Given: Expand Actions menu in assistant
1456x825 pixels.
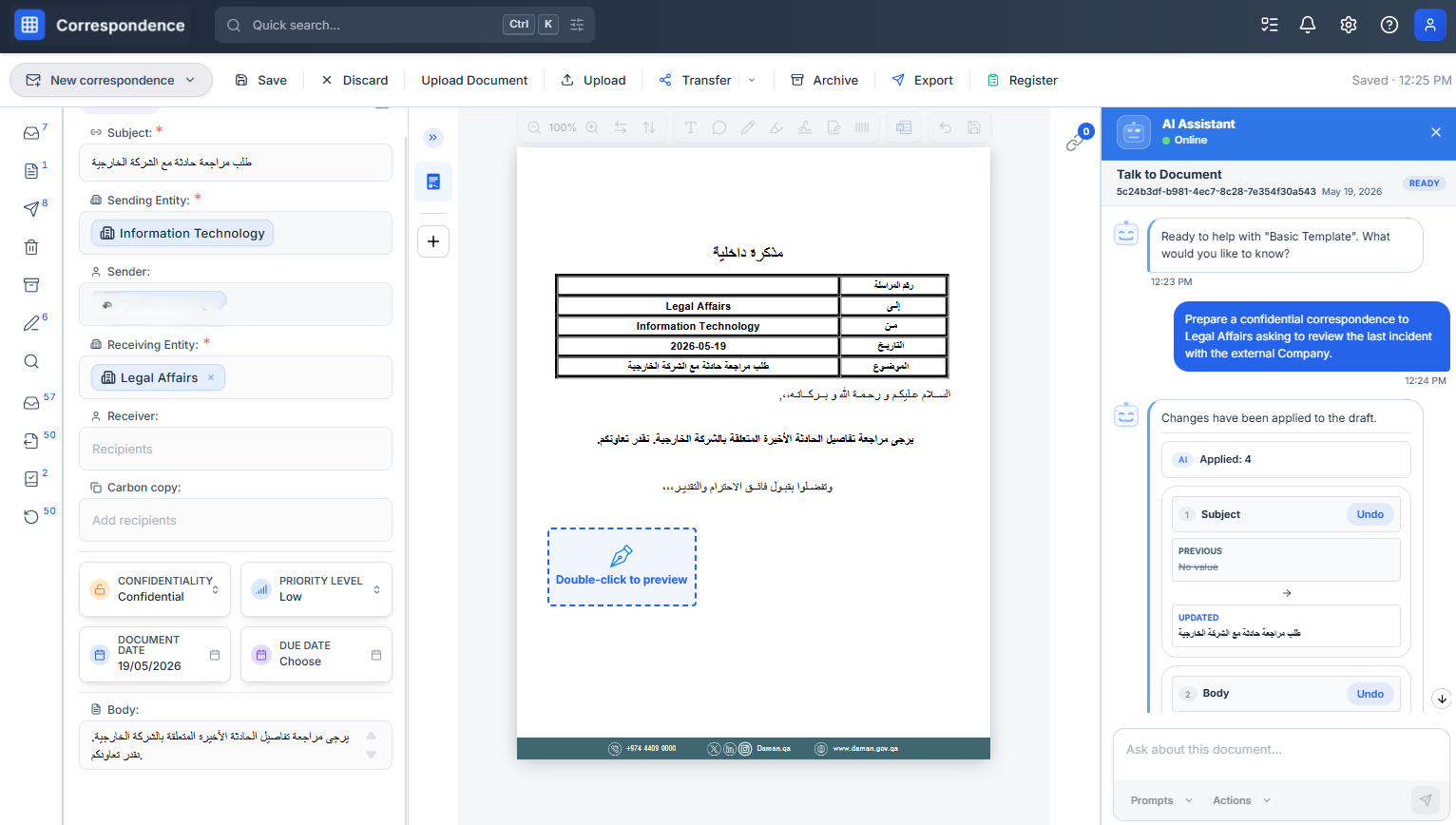Looking at the screenshot, I should click(1241, 800).
